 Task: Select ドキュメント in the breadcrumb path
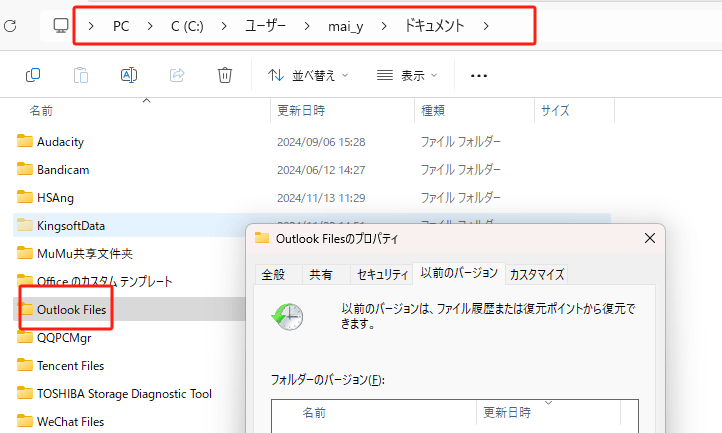(x=434, y=26)
